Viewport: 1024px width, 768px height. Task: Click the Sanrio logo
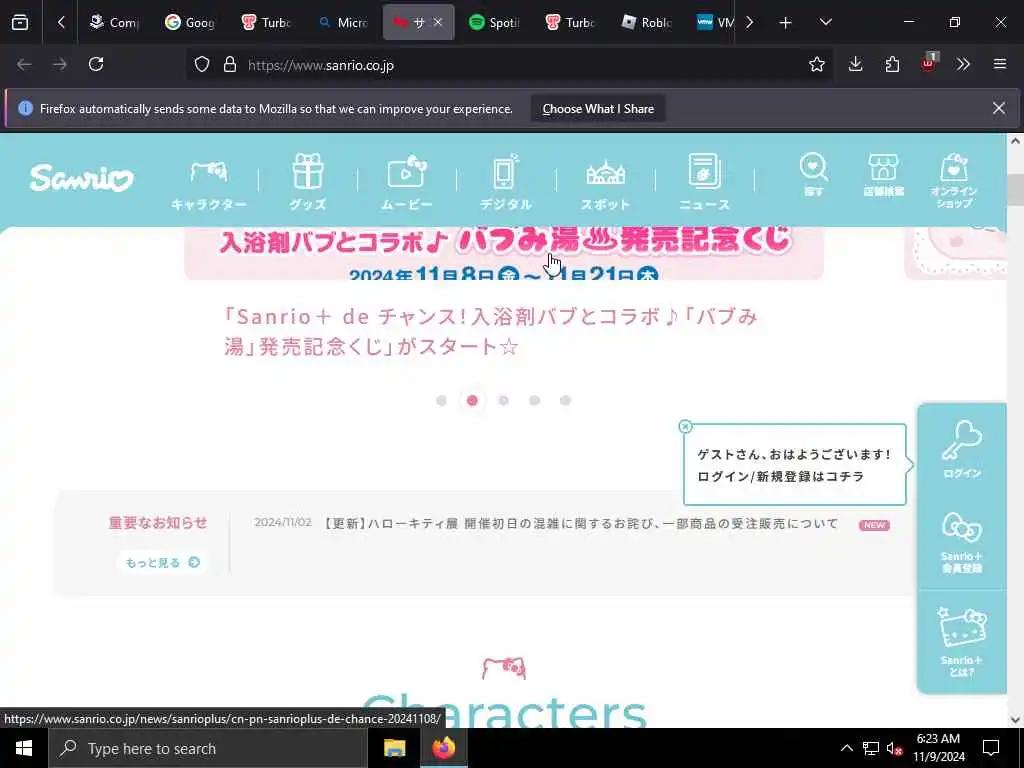(x=82, y=178)
